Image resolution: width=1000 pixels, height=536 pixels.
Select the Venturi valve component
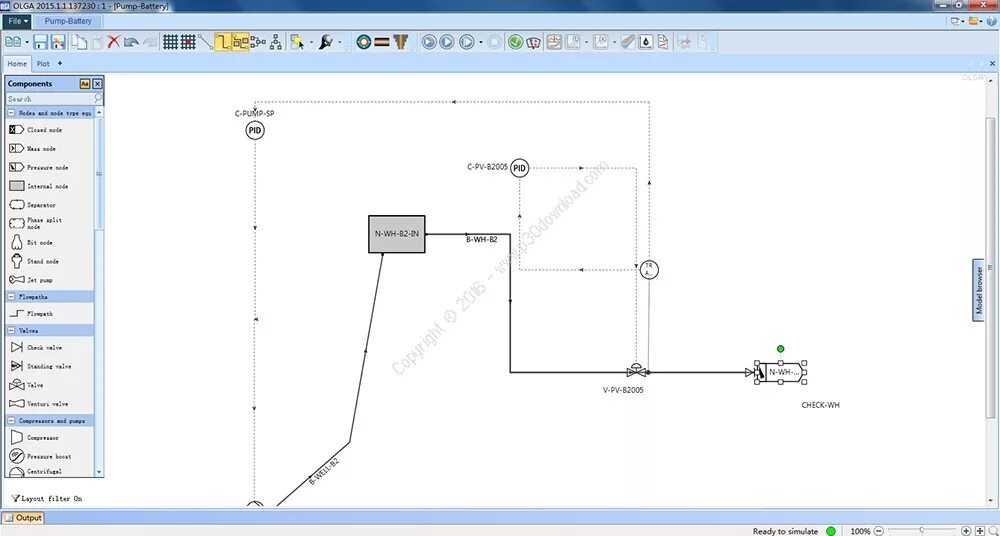[39, 404]
